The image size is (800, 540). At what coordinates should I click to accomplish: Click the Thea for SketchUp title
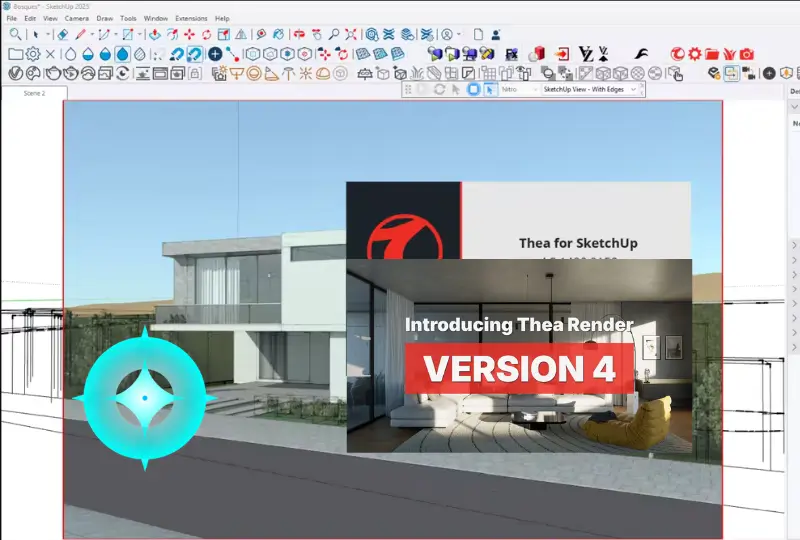578,243
